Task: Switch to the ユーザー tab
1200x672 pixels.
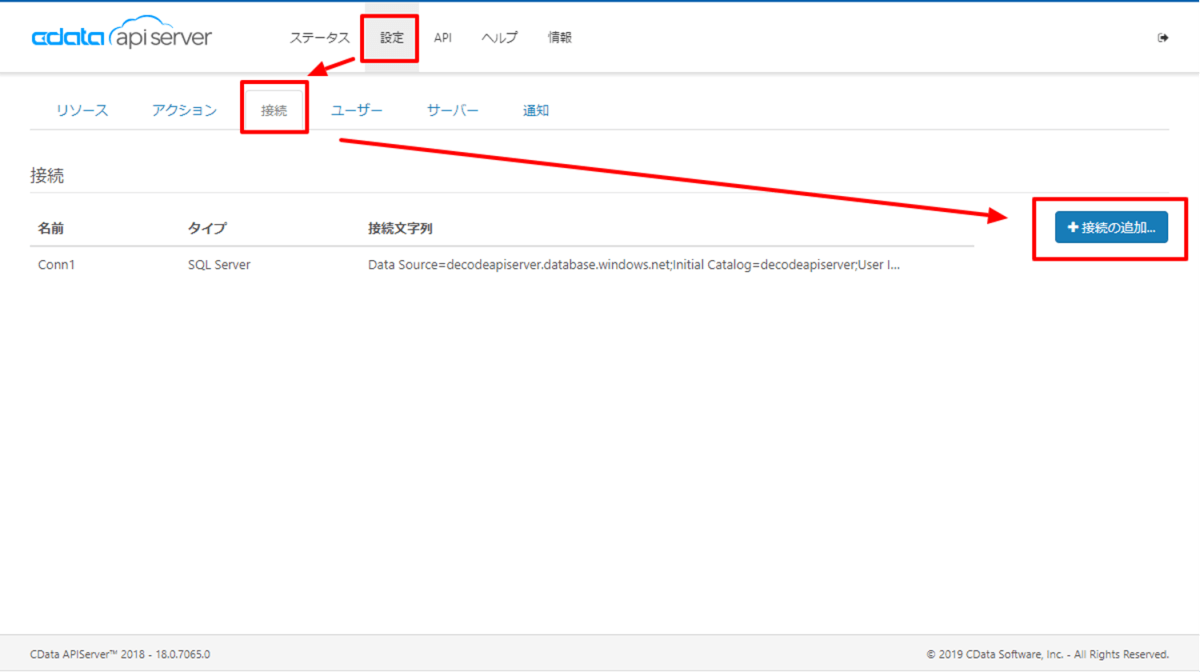Action: (x=357, y=110)
